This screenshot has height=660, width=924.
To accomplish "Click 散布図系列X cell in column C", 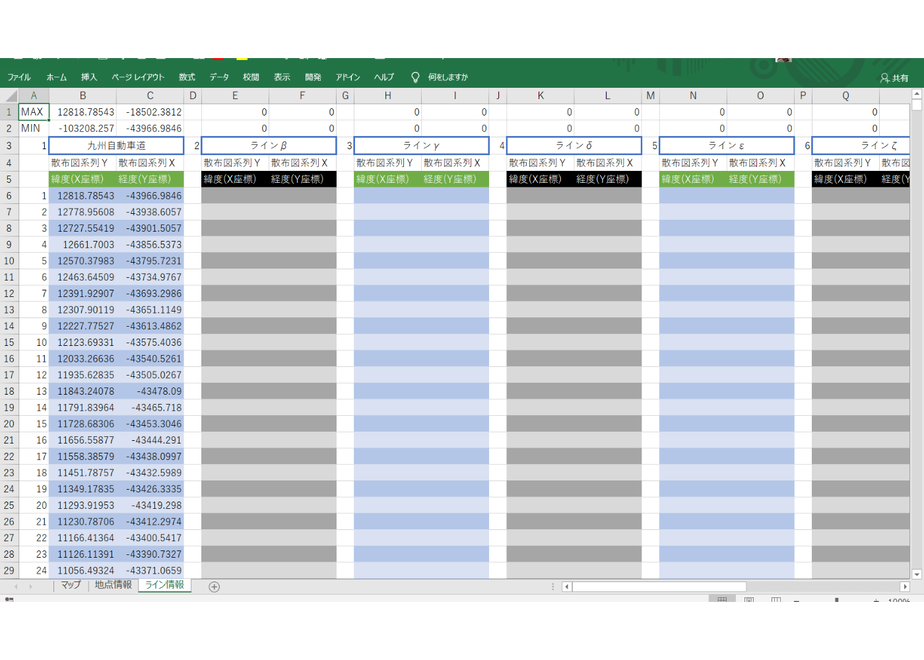I will [x=150, y=163].
